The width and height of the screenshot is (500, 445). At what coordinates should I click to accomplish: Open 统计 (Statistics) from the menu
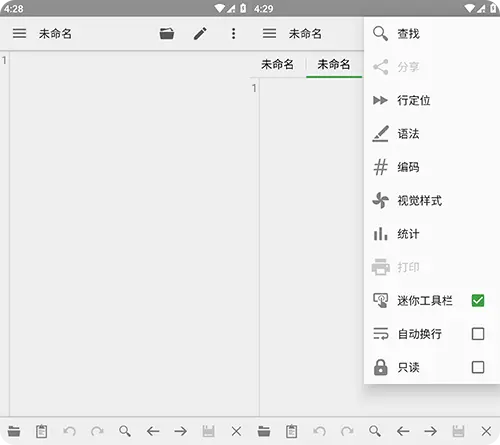[x=432, y=234]
